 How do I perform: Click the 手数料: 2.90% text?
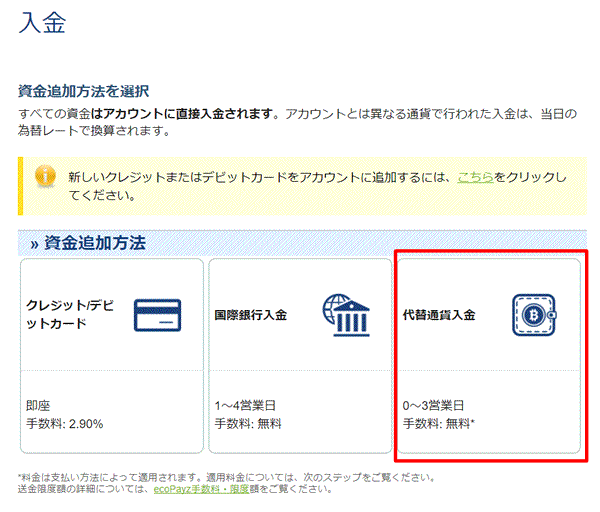click(x=65, y=424)
